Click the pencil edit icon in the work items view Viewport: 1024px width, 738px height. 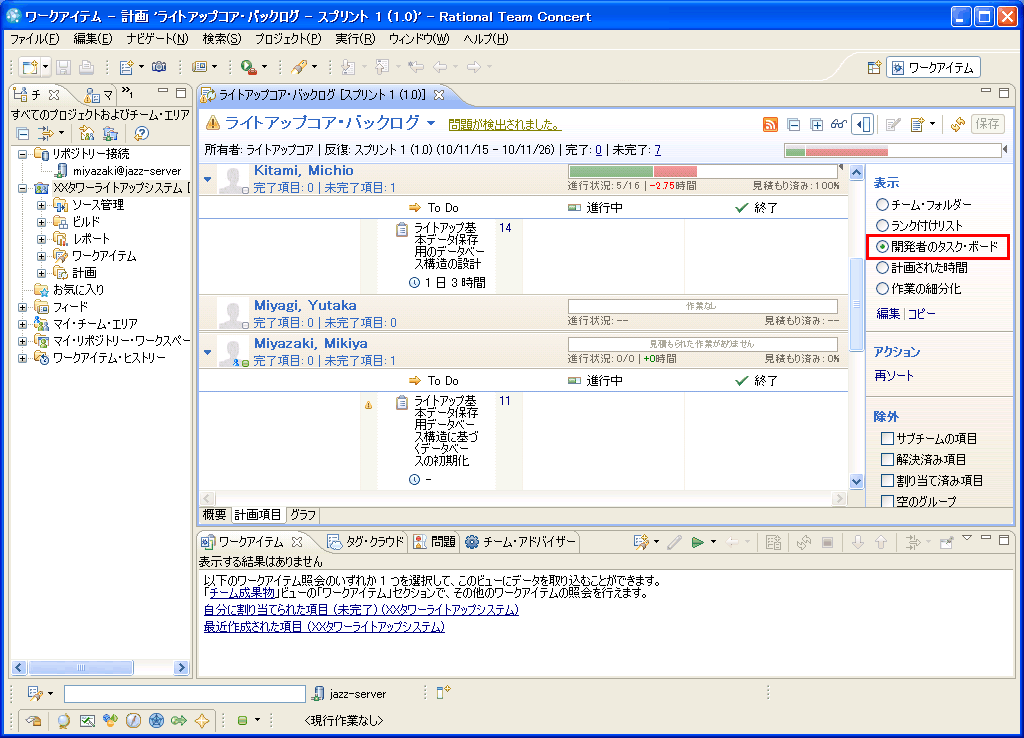(x=675, y=542)
